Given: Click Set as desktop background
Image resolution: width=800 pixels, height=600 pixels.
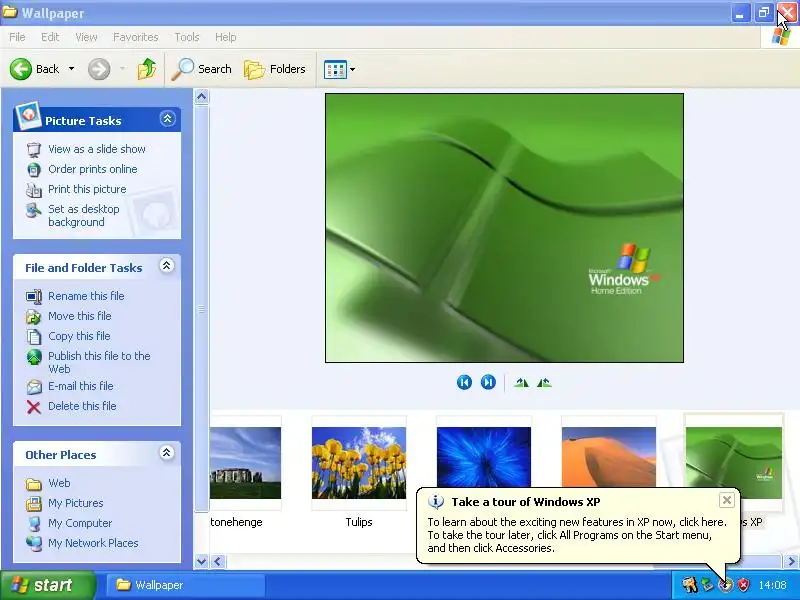Looking at the screenshot, I should 84,215.
